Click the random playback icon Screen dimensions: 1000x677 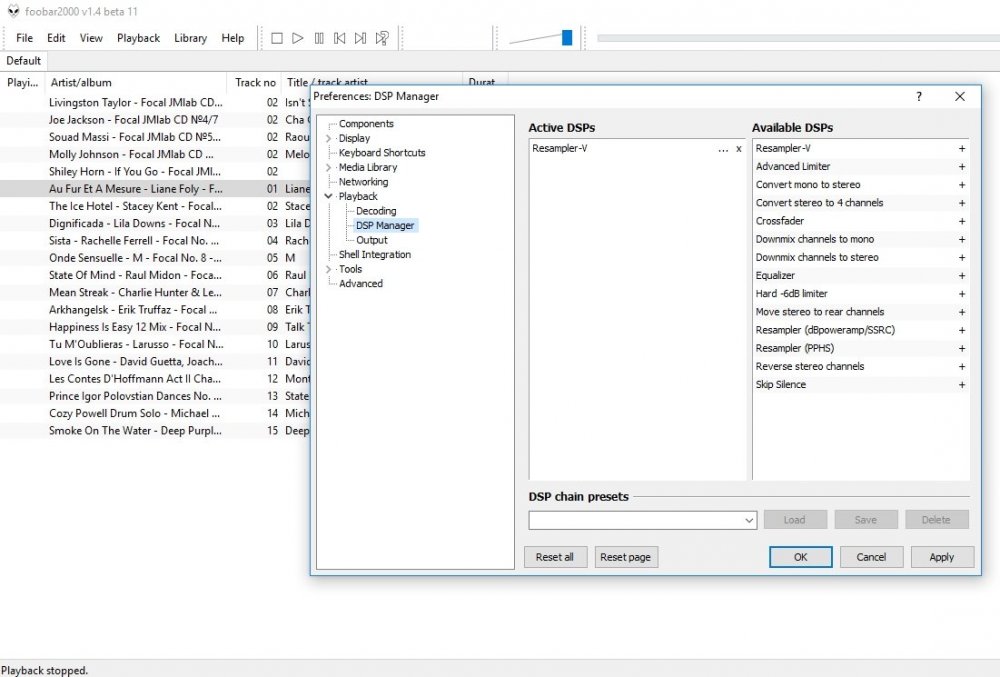click(x=382, y=38)
